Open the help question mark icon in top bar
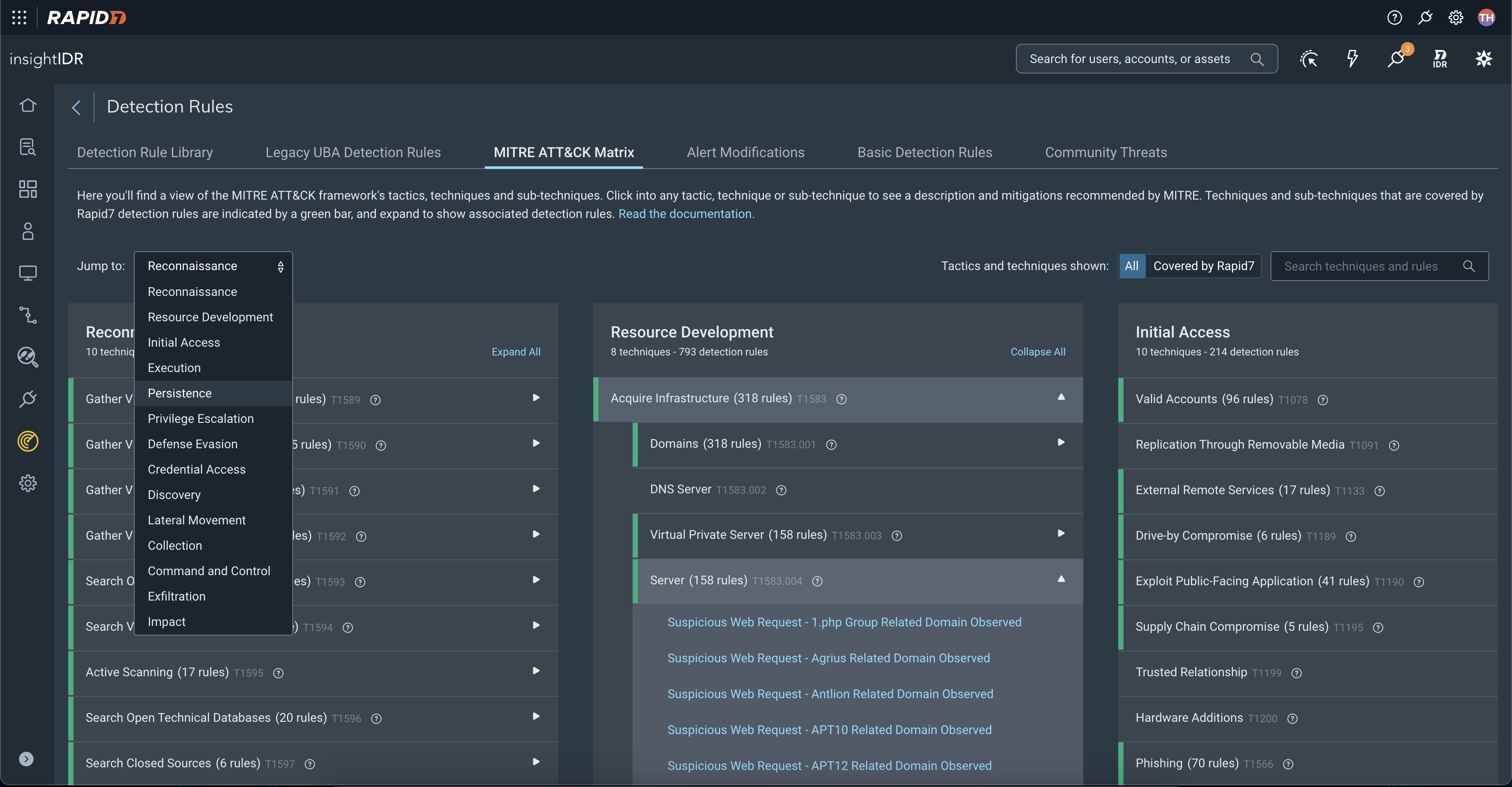This screenshot has height=787, width=1512. [x=1394, y=18]
